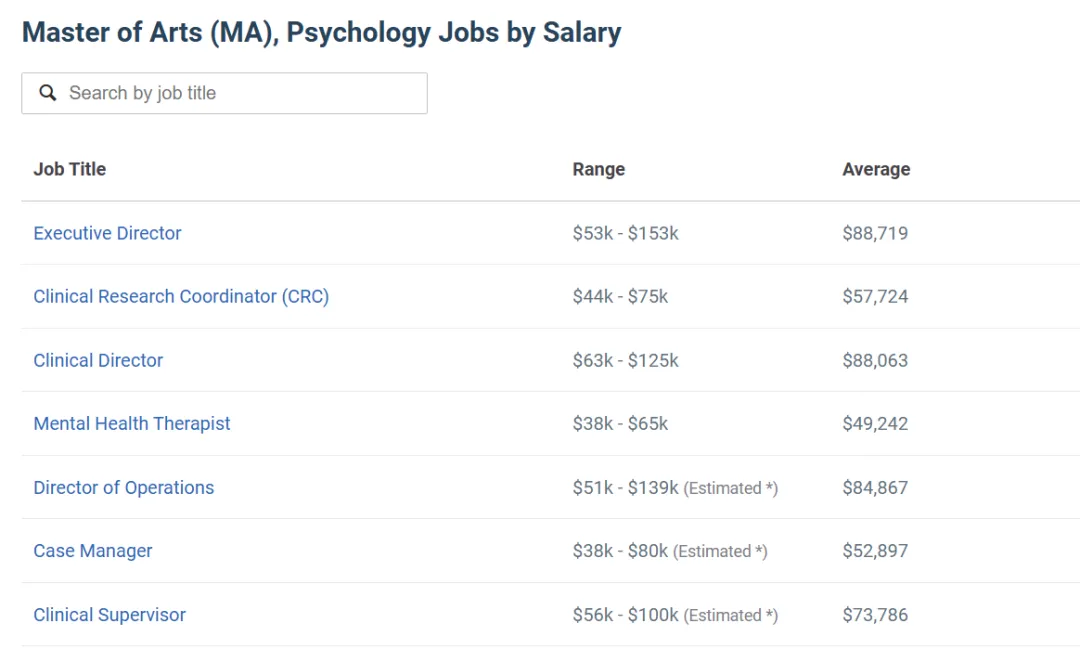This screenshot has height=649, width=1080.
Task: Open the Mental Health Therapist link
Action: 132,424
